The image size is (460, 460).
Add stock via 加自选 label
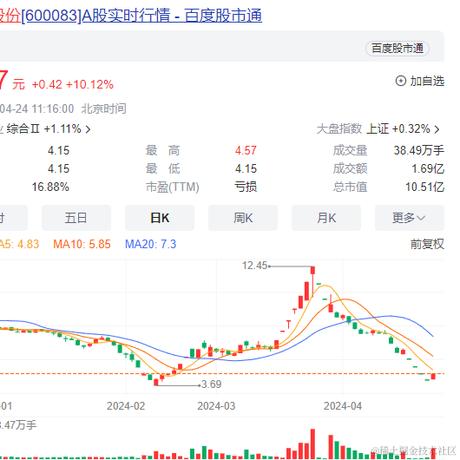click(427, 81)
